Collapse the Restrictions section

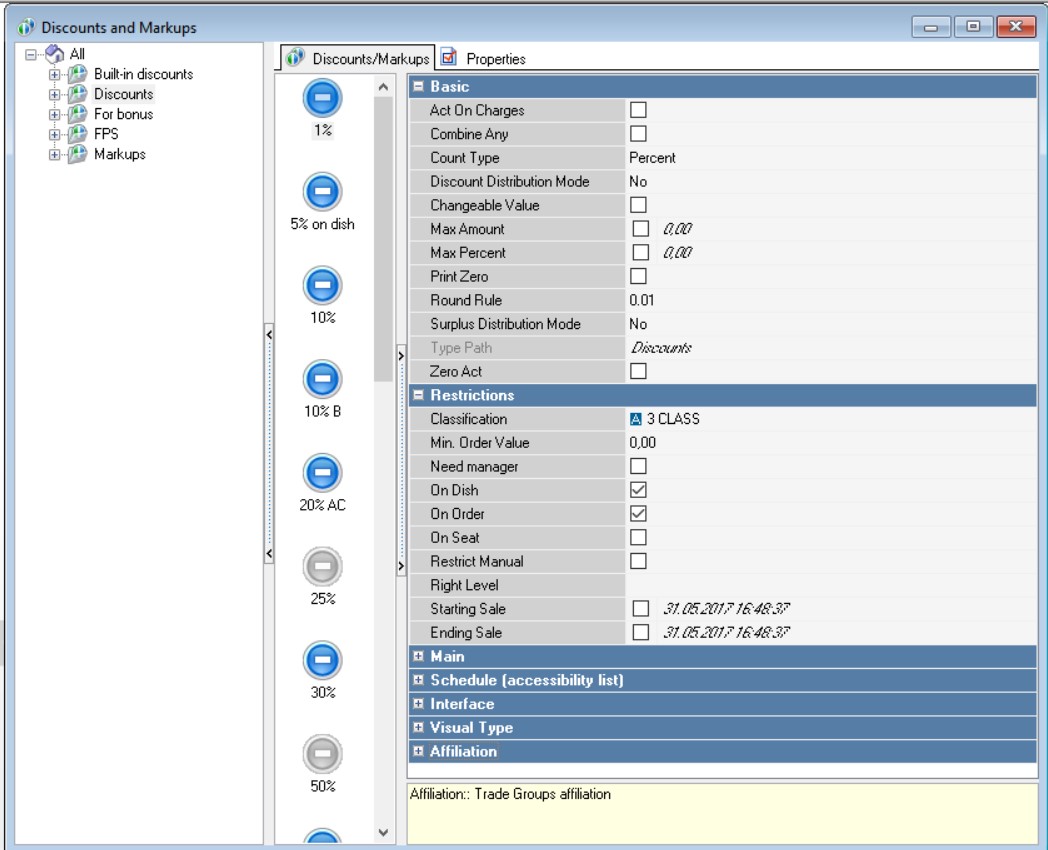coord(419,396)
